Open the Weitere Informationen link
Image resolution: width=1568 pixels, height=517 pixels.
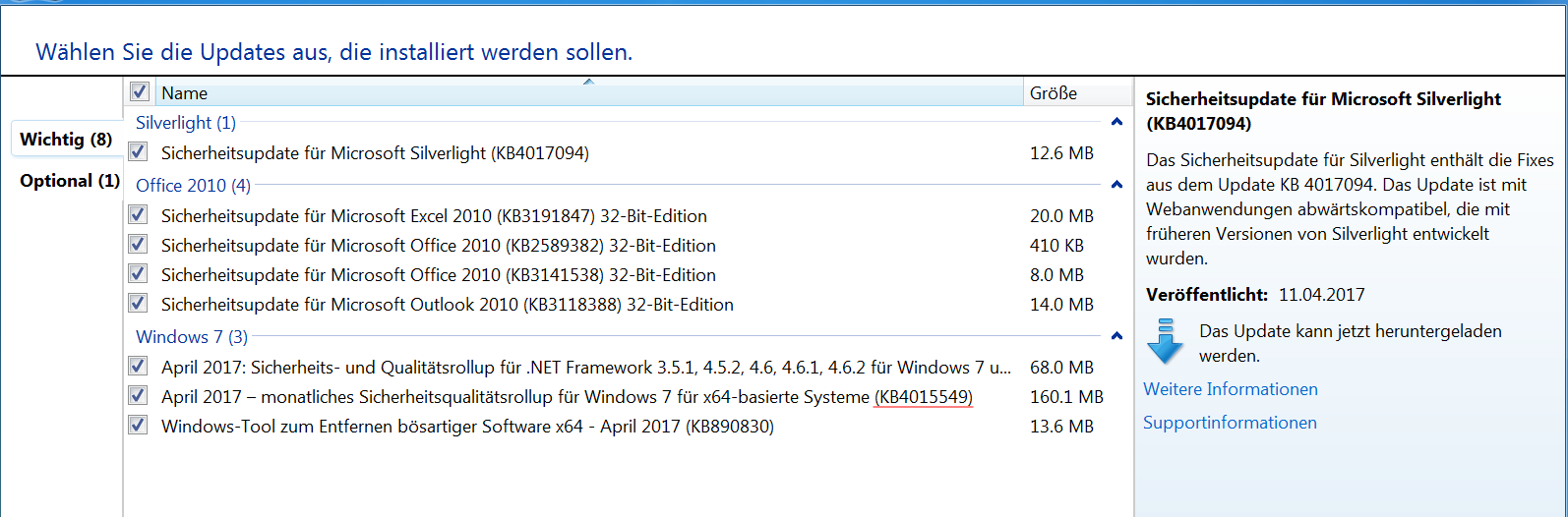tap(1230, 389)
